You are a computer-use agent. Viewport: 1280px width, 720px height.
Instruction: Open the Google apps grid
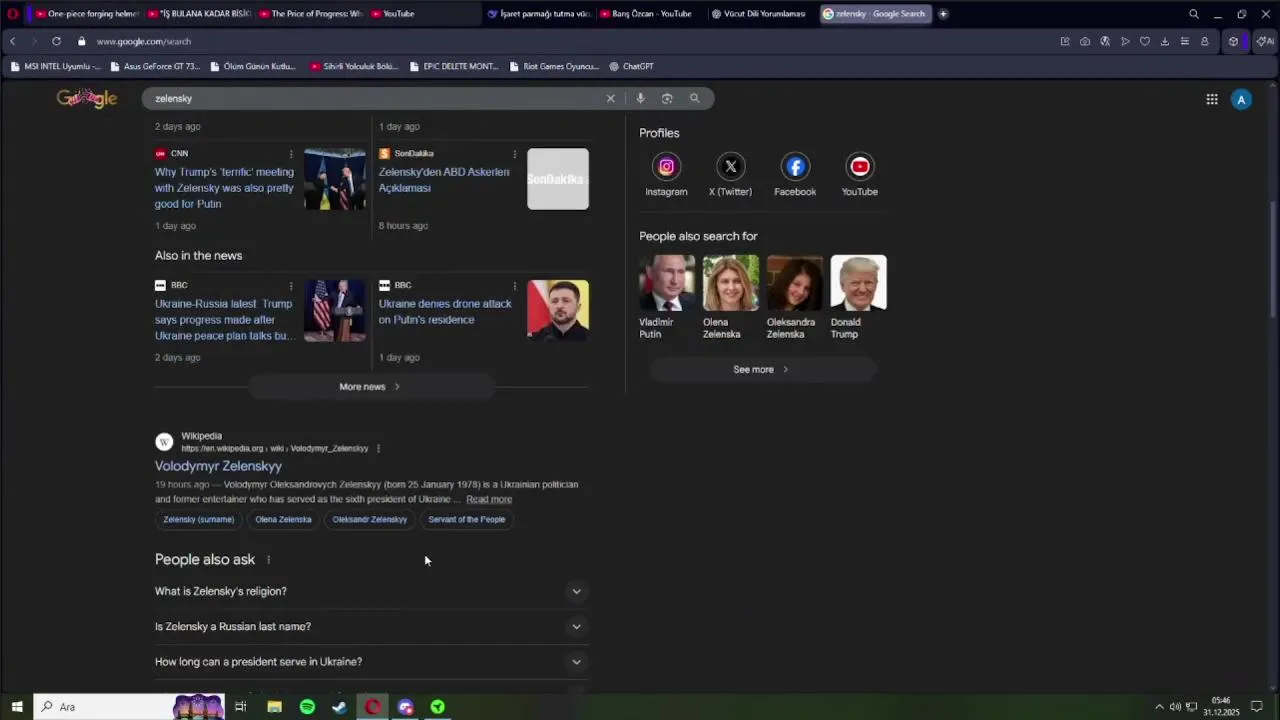pos(1211,99)
